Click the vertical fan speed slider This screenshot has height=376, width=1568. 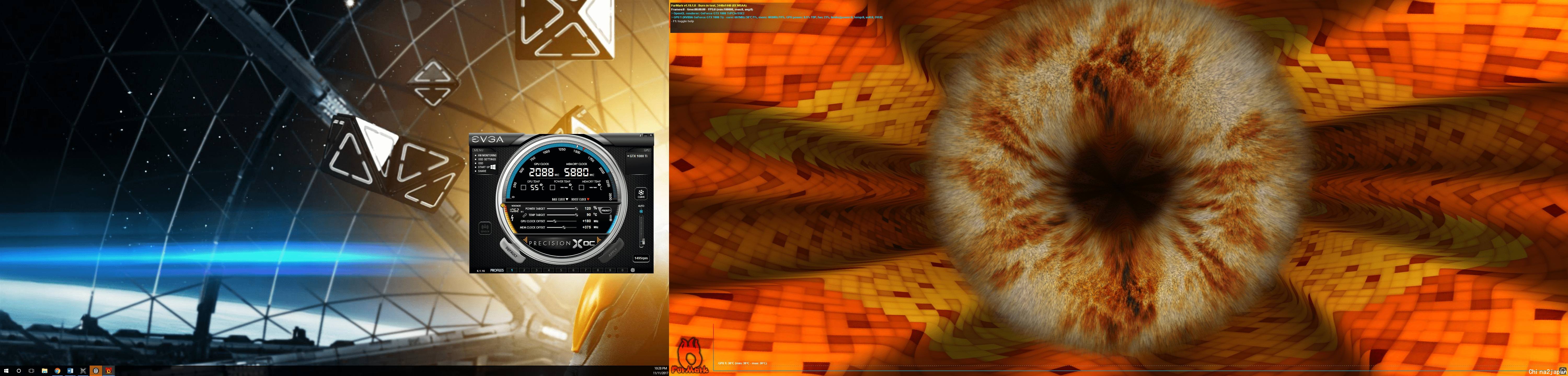click(x=642, y=231)
